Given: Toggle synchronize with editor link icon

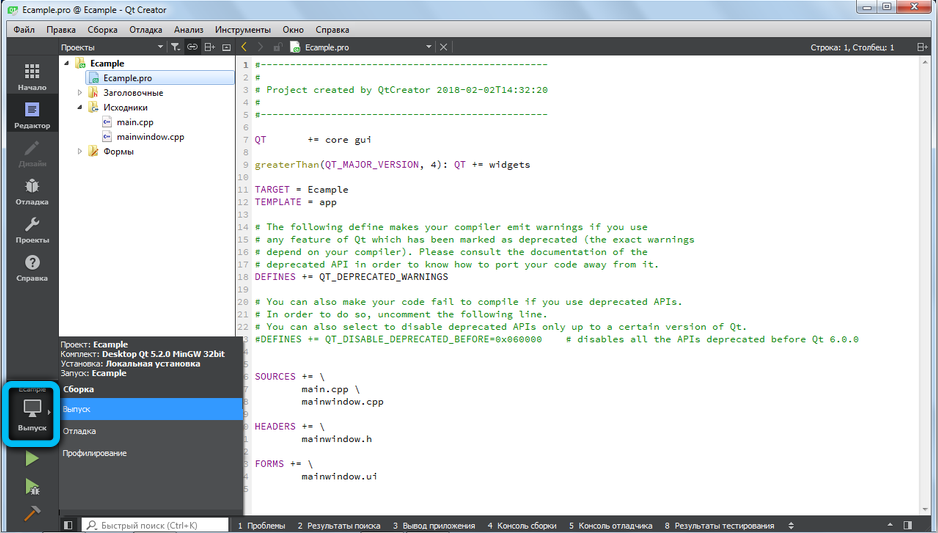Looking at the screenshot, I should pyautogui.click(x=192, y=47).
